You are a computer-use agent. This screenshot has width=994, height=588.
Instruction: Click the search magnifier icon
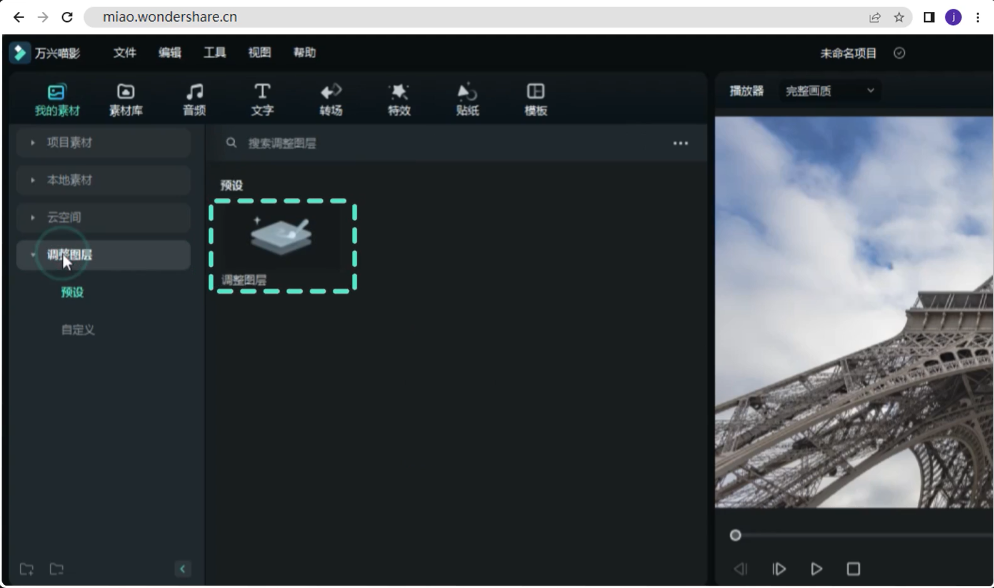point(231,143)
